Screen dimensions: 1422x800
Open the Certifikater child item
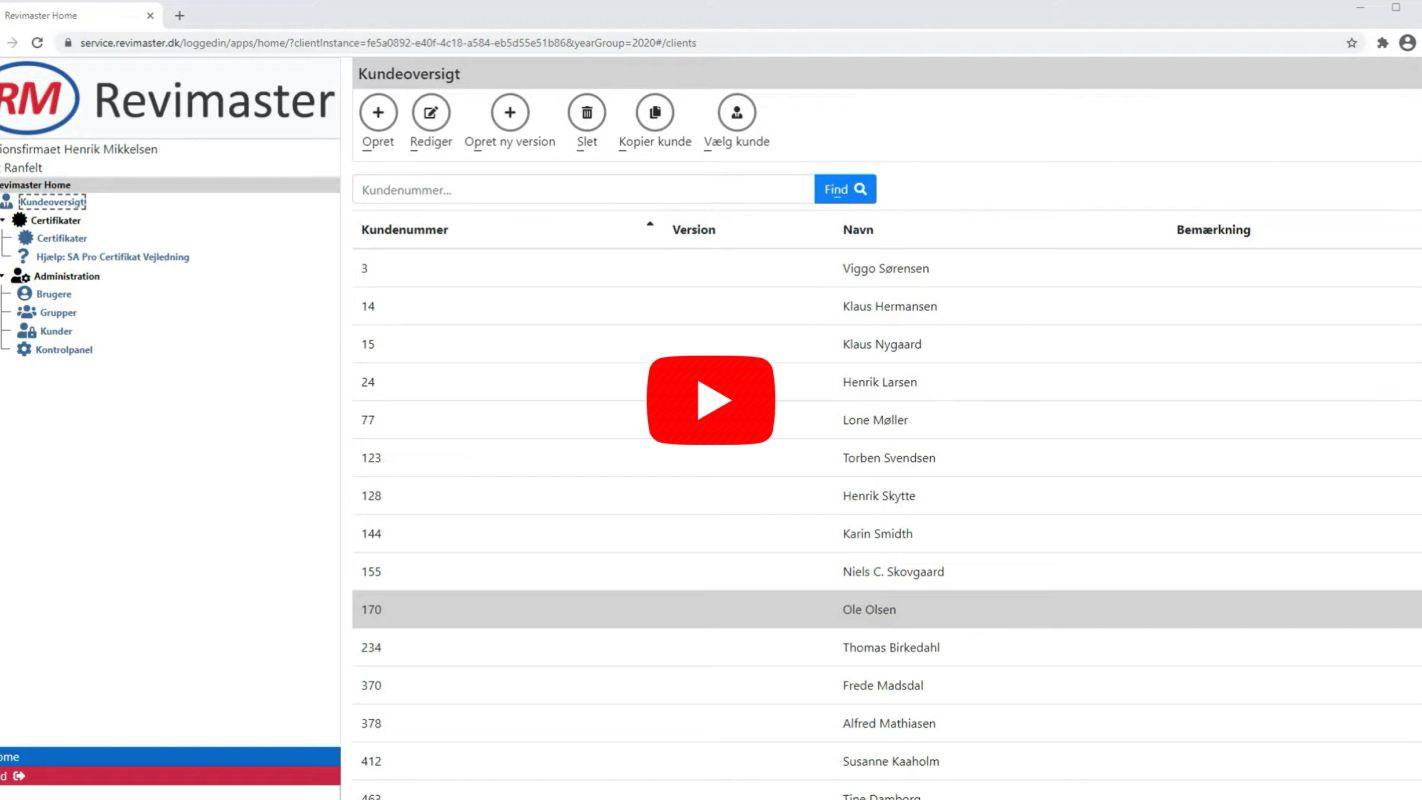62,238
